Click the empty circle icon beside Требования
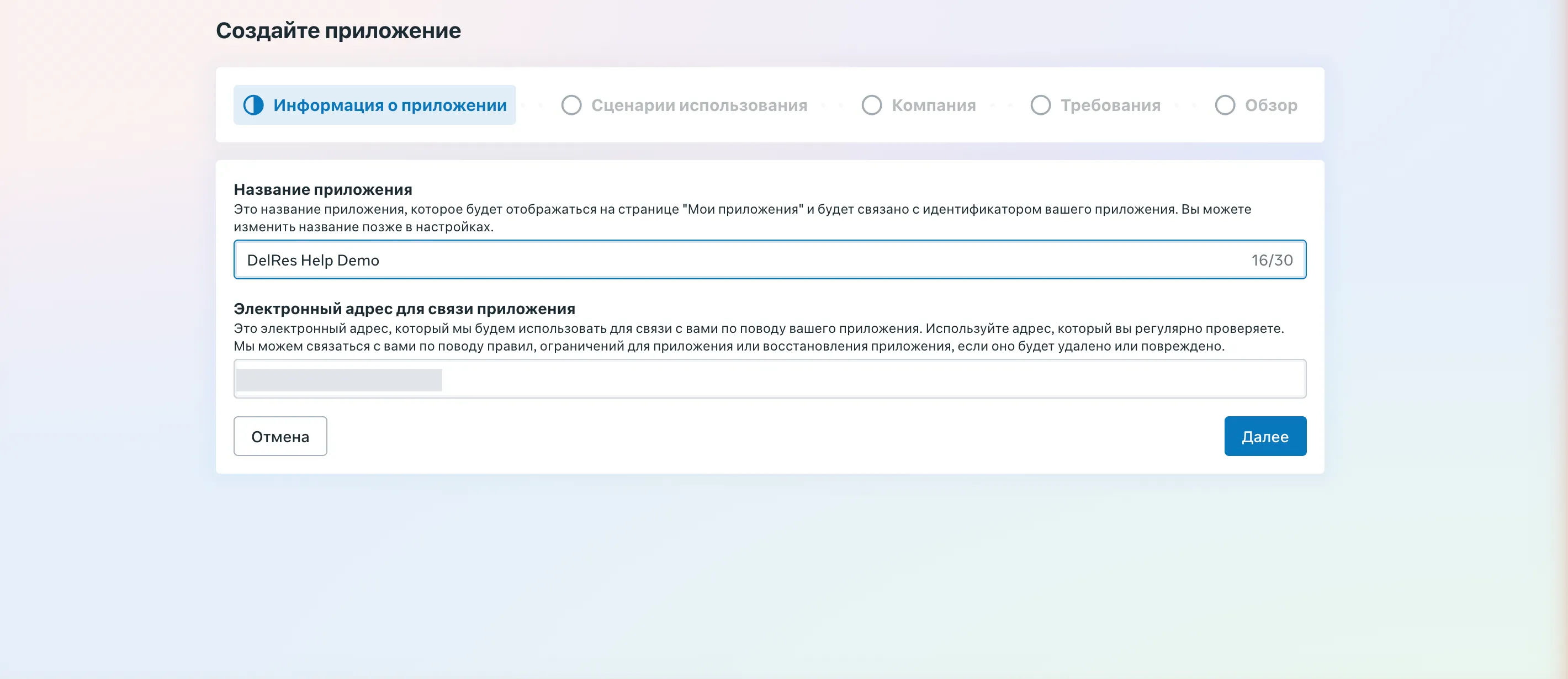 coord(1040,105)
